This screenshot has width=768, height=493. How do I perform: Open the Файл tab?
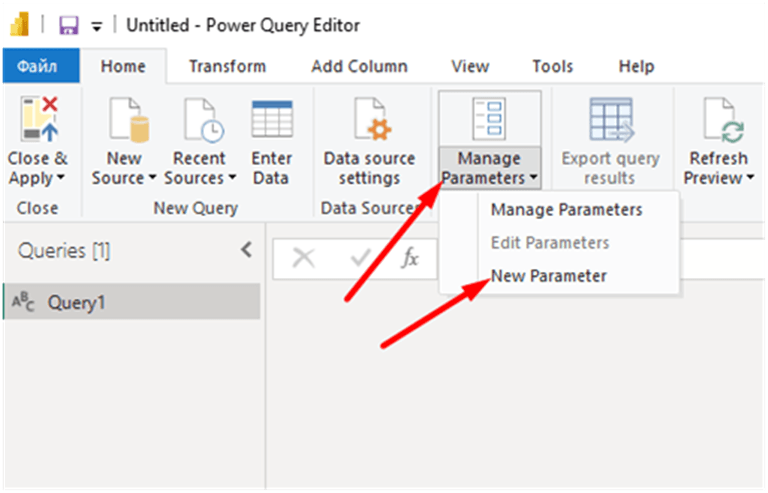point(41,66)
